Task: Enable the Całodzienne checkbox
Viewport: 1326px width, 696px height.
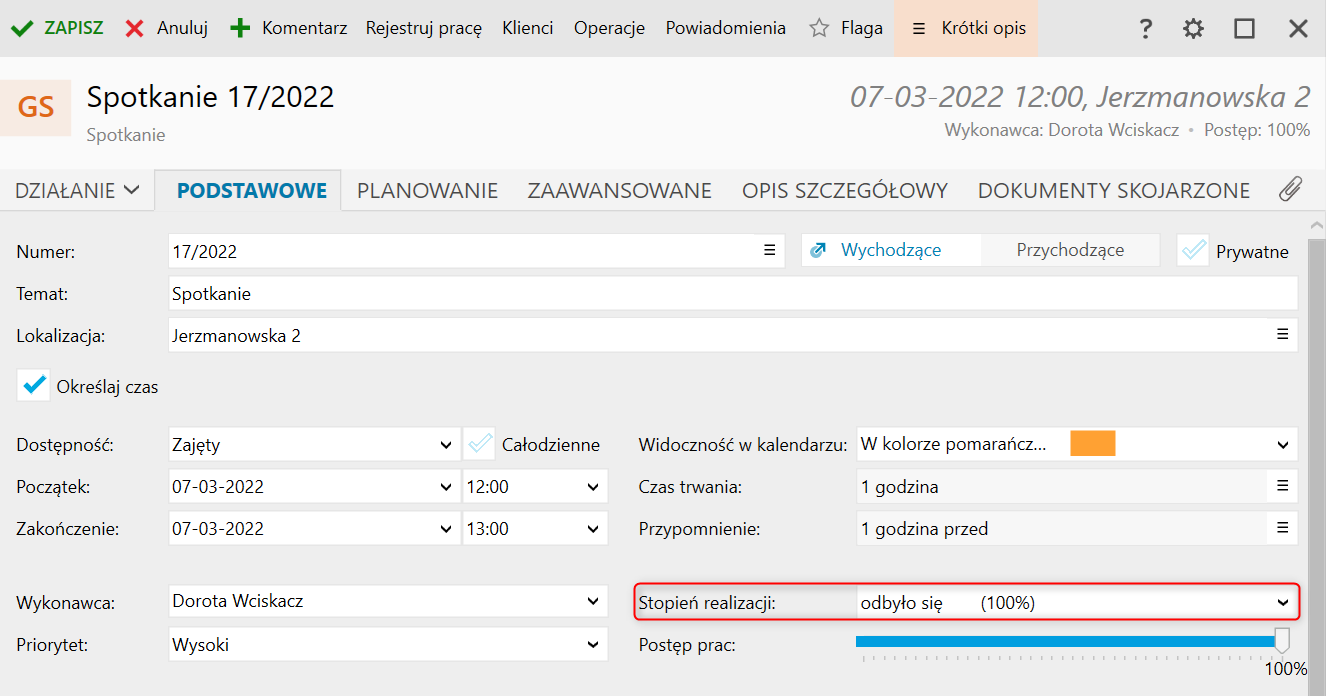Action: coord(480,443)
